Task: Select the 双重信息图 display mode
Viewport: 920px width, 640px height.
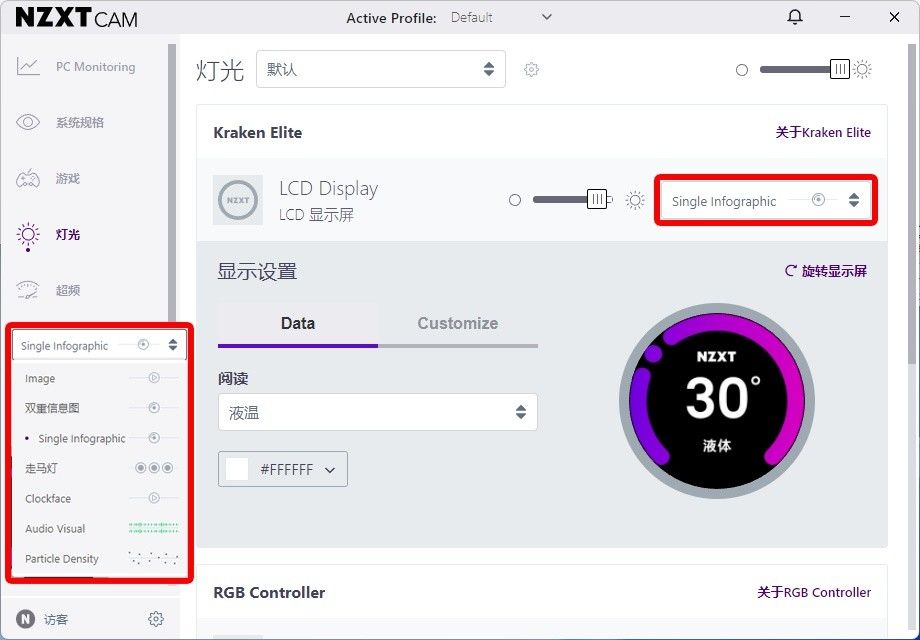Action: (99, 408)
